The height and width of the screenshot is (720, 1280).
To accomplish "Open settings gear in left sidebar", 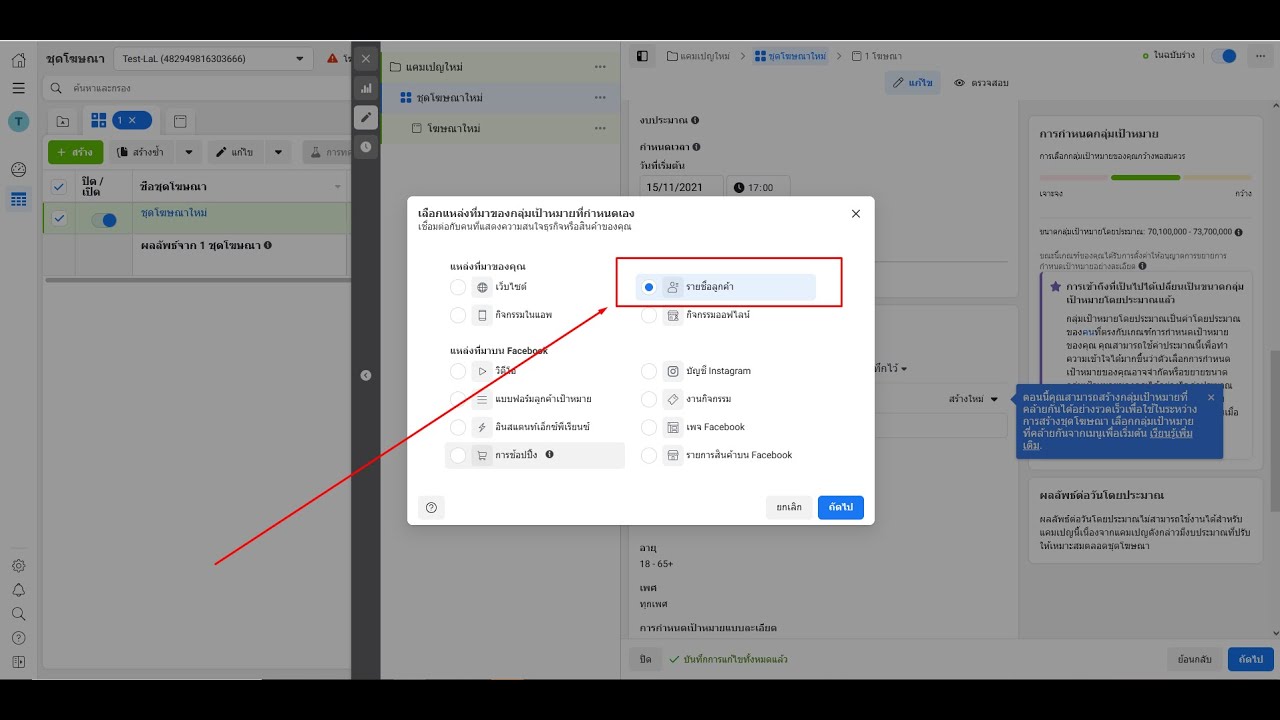I will [x=18, y=566].
